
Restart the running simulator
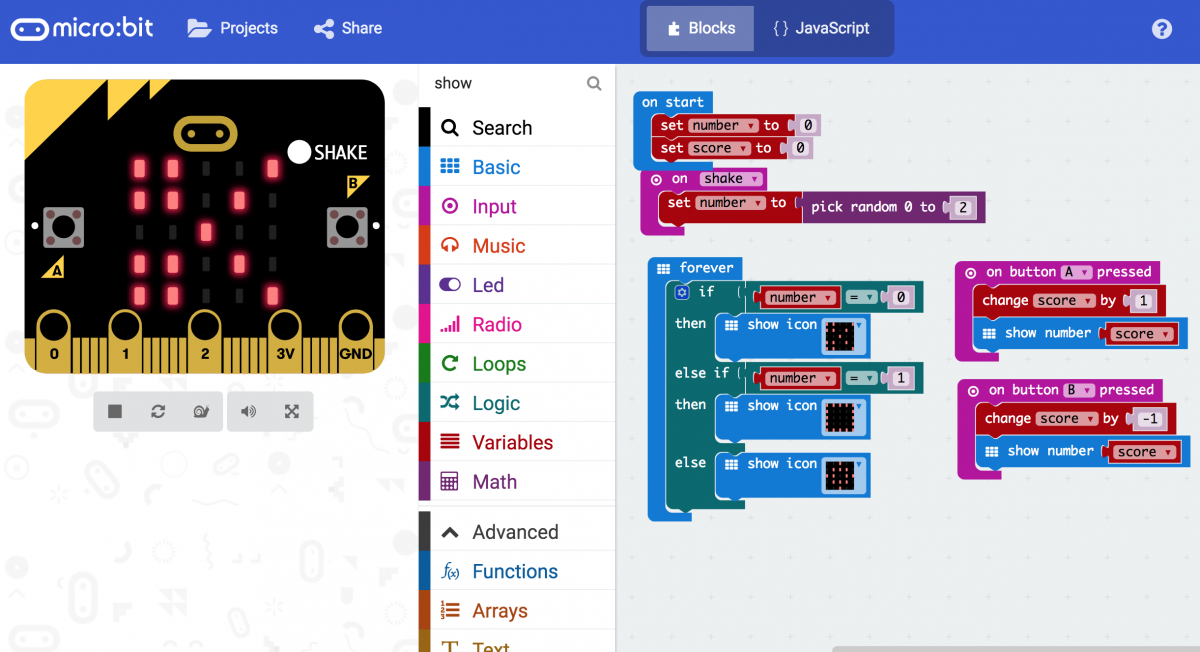pos(158,411)
